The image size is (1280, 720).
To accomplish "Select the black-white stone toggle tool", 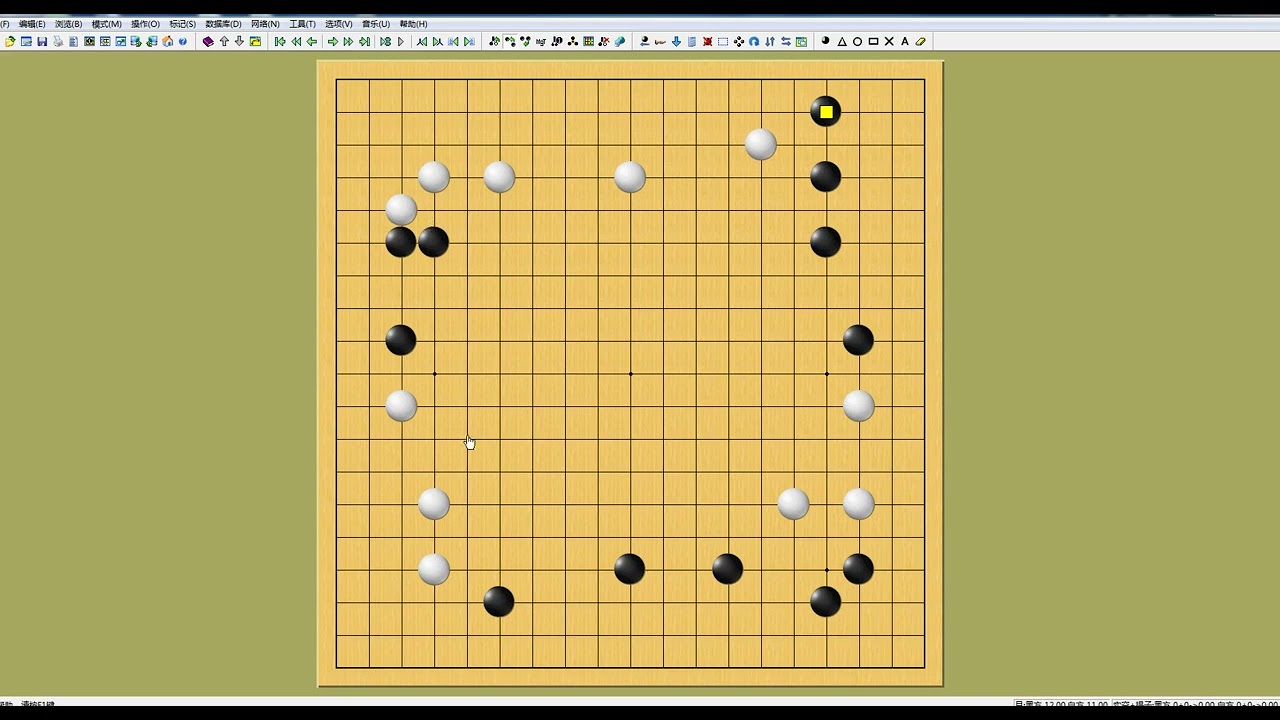I will 825,41.
